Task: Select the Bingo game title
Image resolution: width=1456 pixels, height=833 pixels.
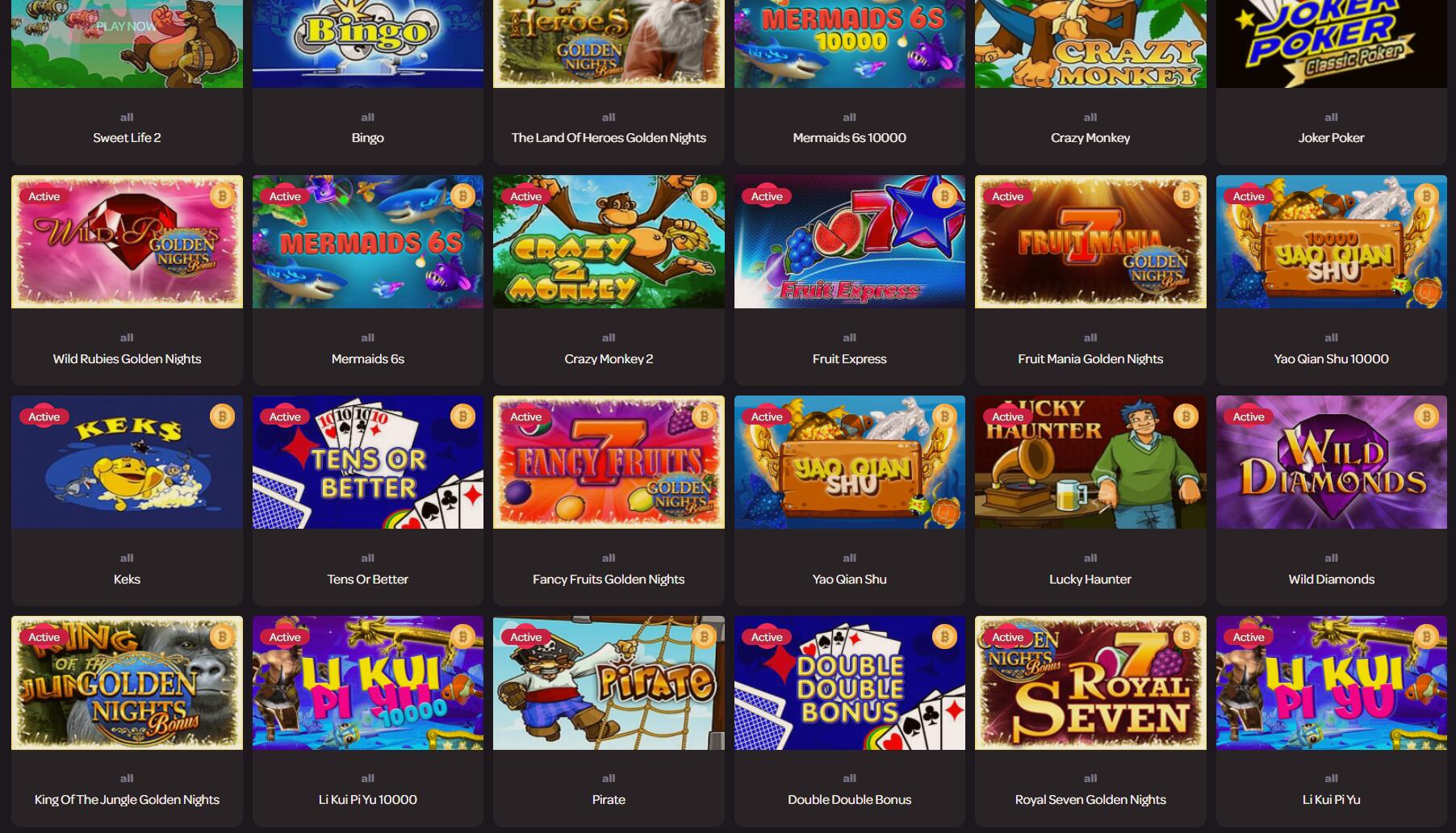Action: pos(367,137)
